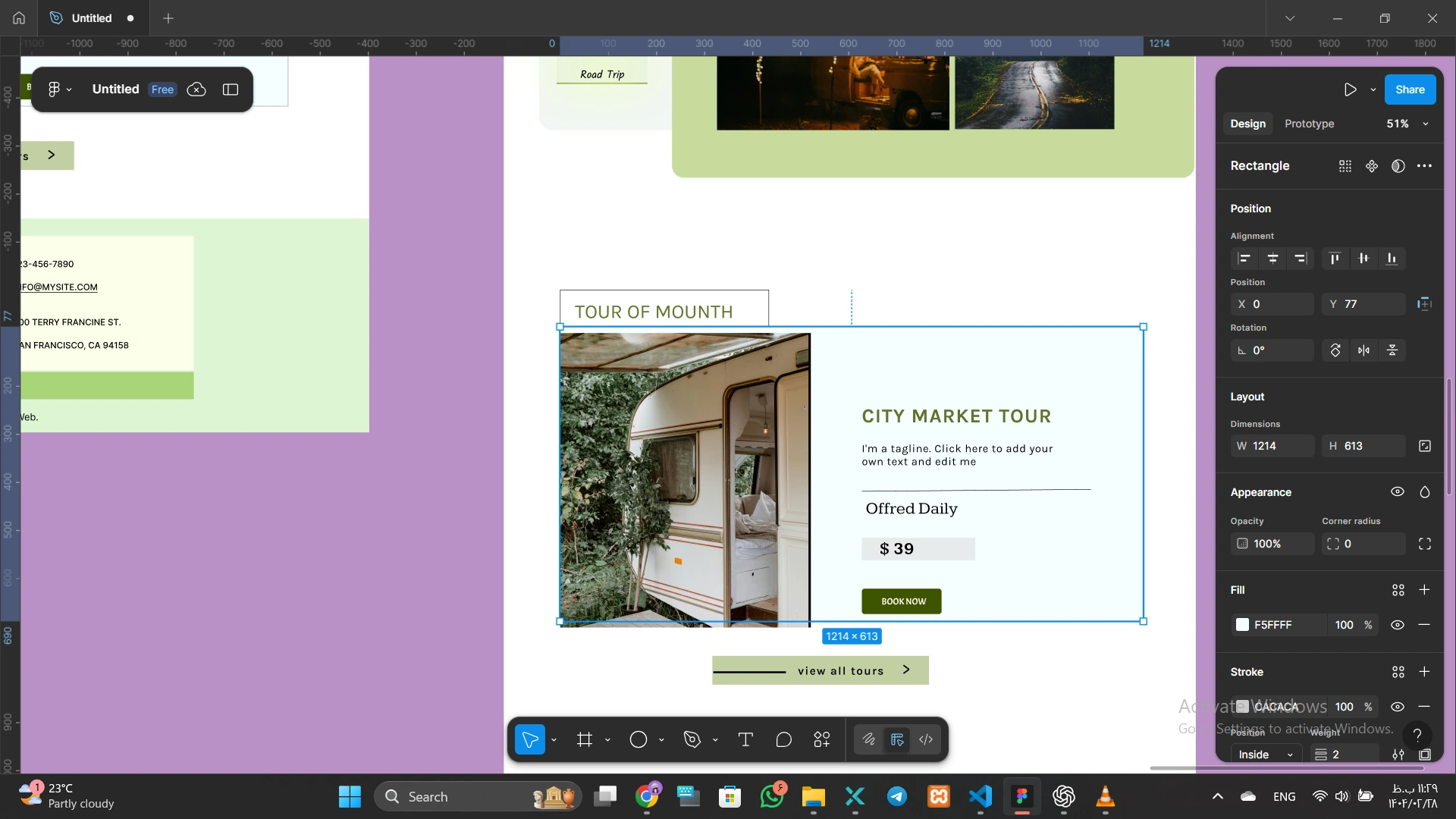Image resolution: width=1456 pixels, height=819 pixels.
Task: Open the Actions components tool
Action: tap(822, 739)
